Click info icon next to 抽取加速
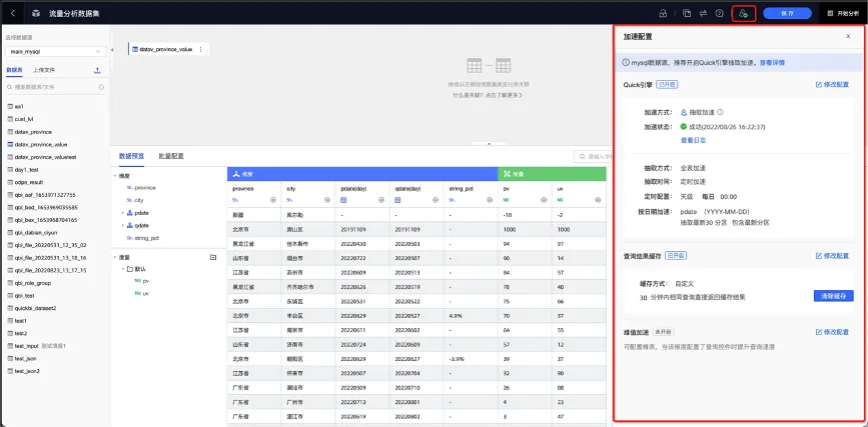 click(x=720, y=112)
